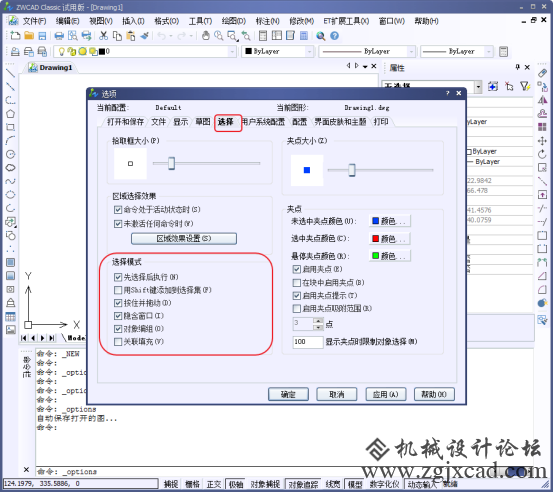Select the Circle tool in left toolbar
554x492 pixels.
(x=10, y=154)
